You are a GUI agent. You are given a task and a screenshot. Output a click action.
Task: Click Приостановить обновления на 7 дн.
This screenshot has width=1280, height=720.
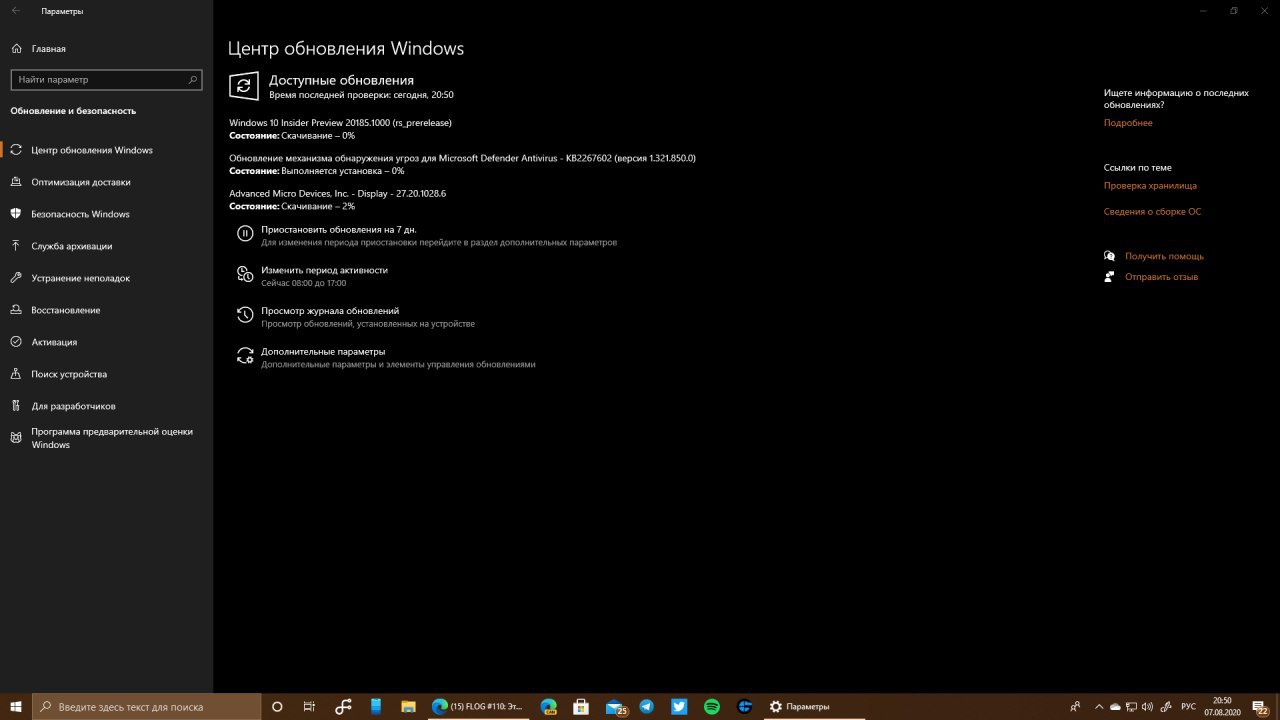point(339,229)
